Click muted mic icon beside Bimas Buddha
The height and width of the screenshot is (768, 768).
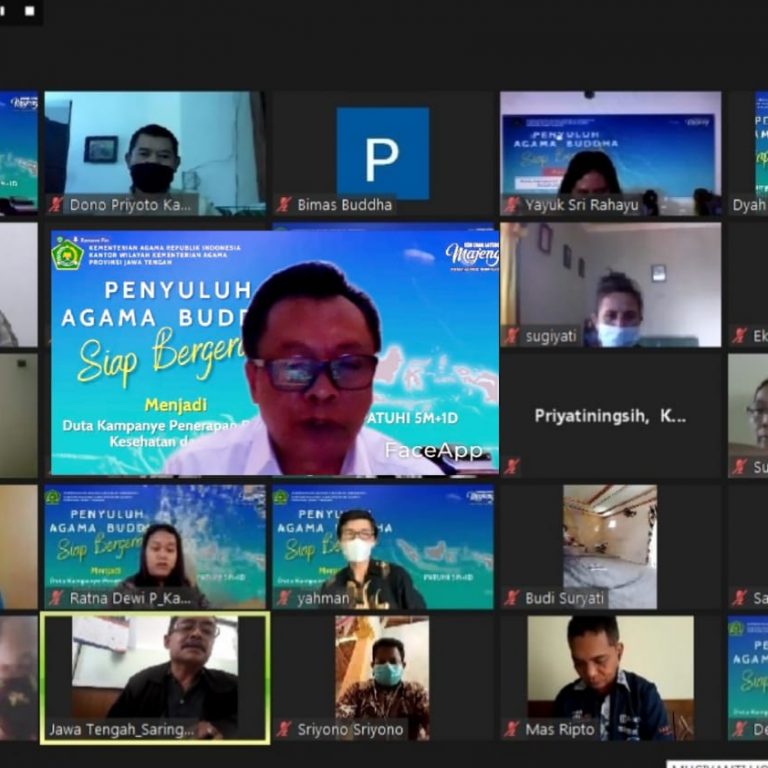tap(284, 205)
